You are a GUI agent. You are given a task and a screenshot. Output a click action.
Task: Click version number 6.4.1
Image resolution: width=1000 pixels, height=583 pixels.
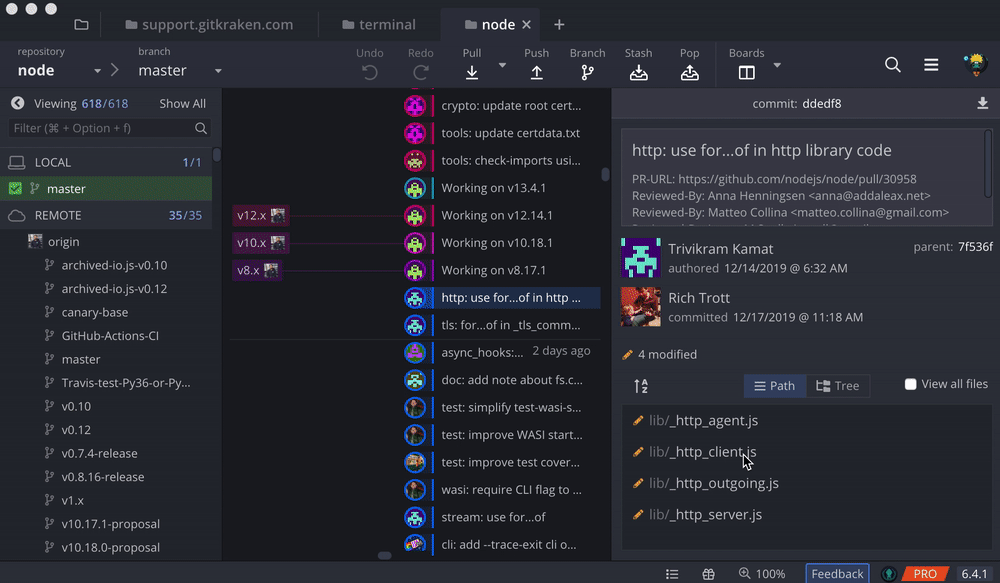(x=974, y=574)
